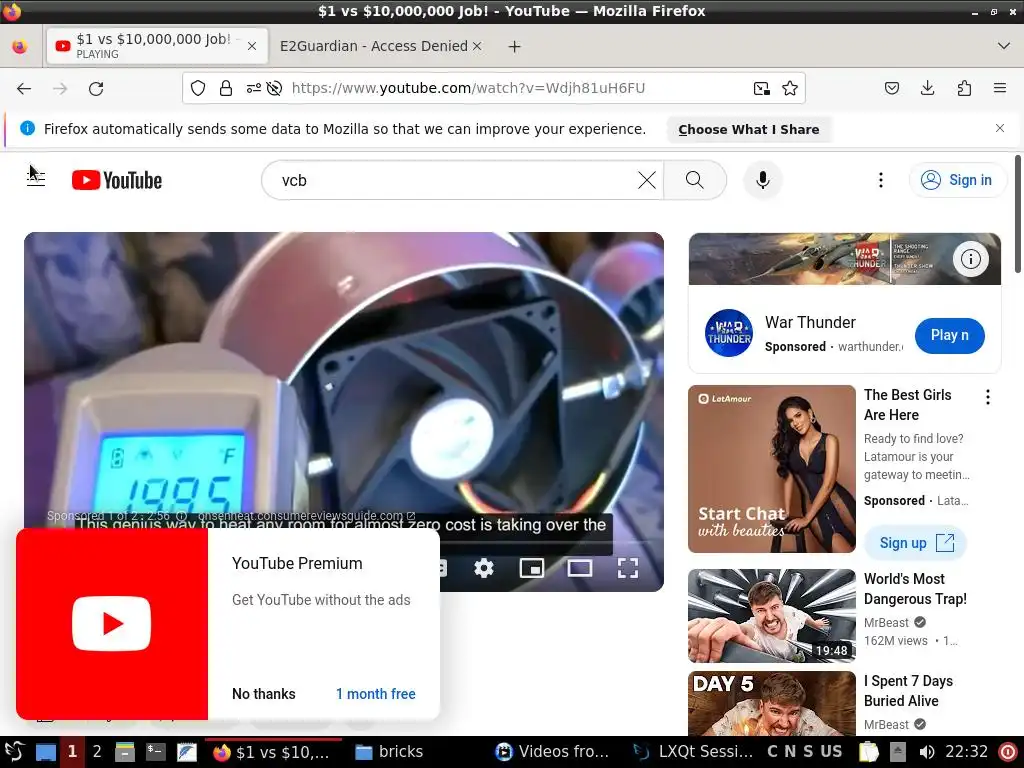Image resolution: width=1024 pixels, height=768 pixels.
Task: Click autoplay blocked icon in address bar
Action: click(x=274, y=88)
